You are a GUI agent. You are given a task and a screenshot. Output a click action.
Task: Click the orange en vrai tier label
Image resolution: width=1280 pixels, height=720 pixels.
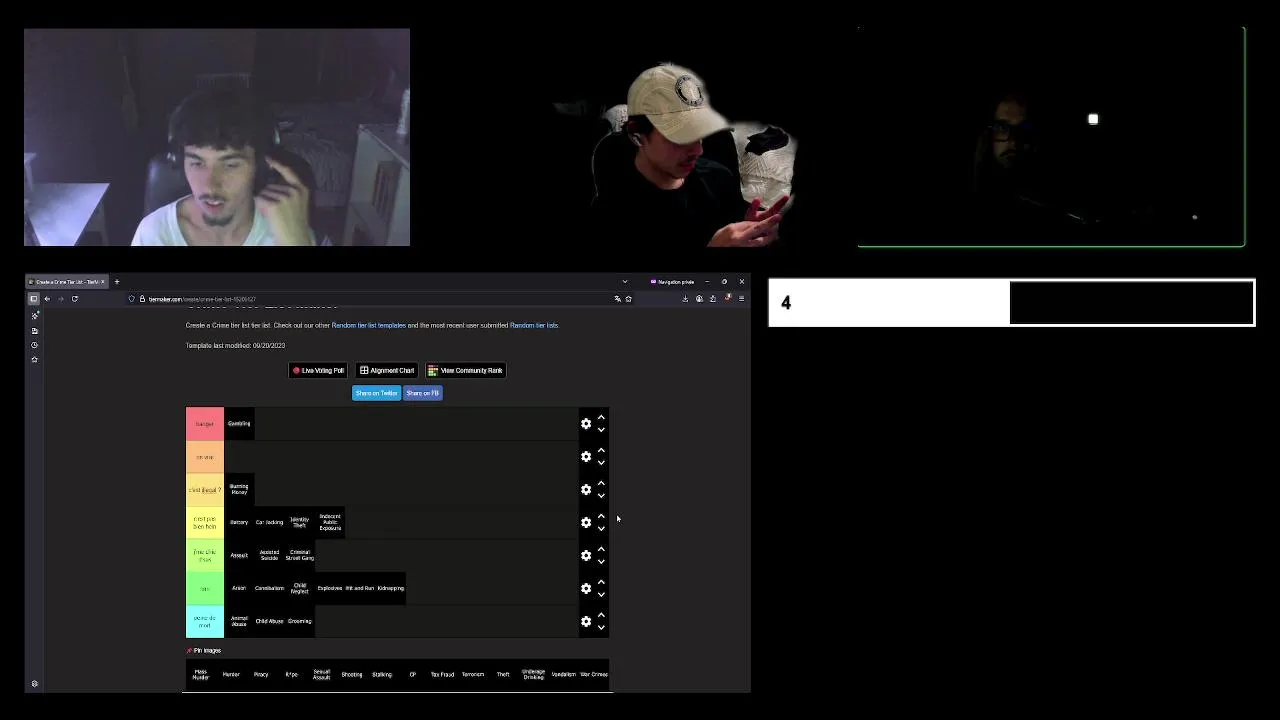click(205, 457)
